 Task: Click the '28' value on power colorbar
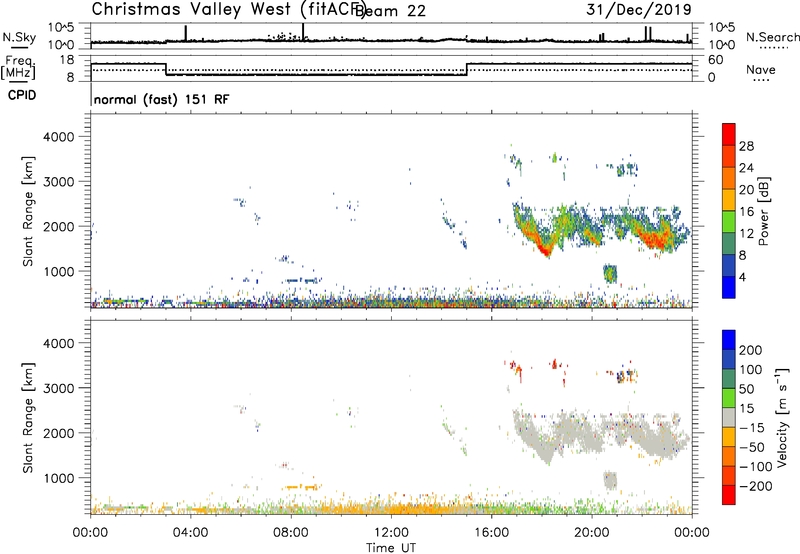tap(746, 146)
